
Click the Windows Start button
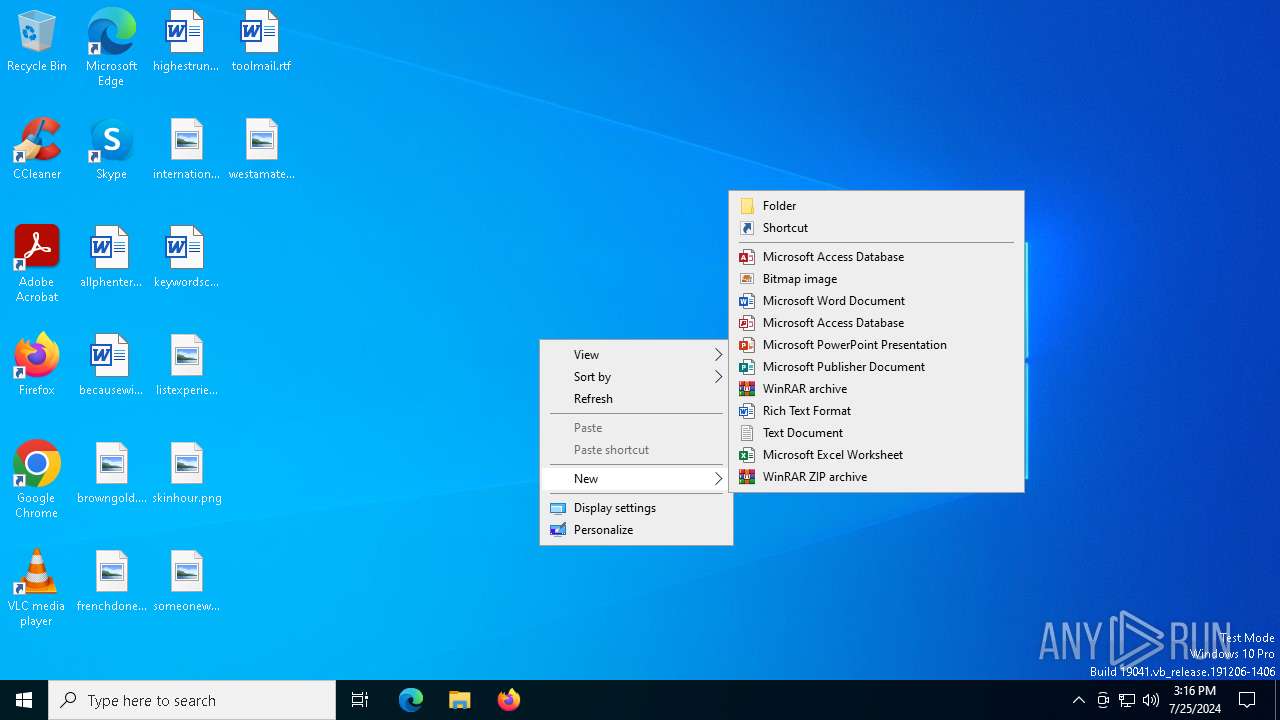coord(24,700)
